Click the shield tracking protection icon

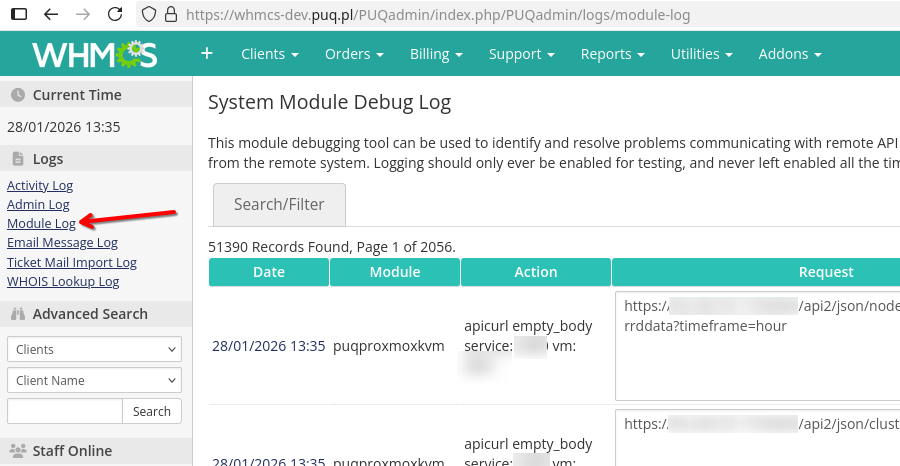(148, 15)
